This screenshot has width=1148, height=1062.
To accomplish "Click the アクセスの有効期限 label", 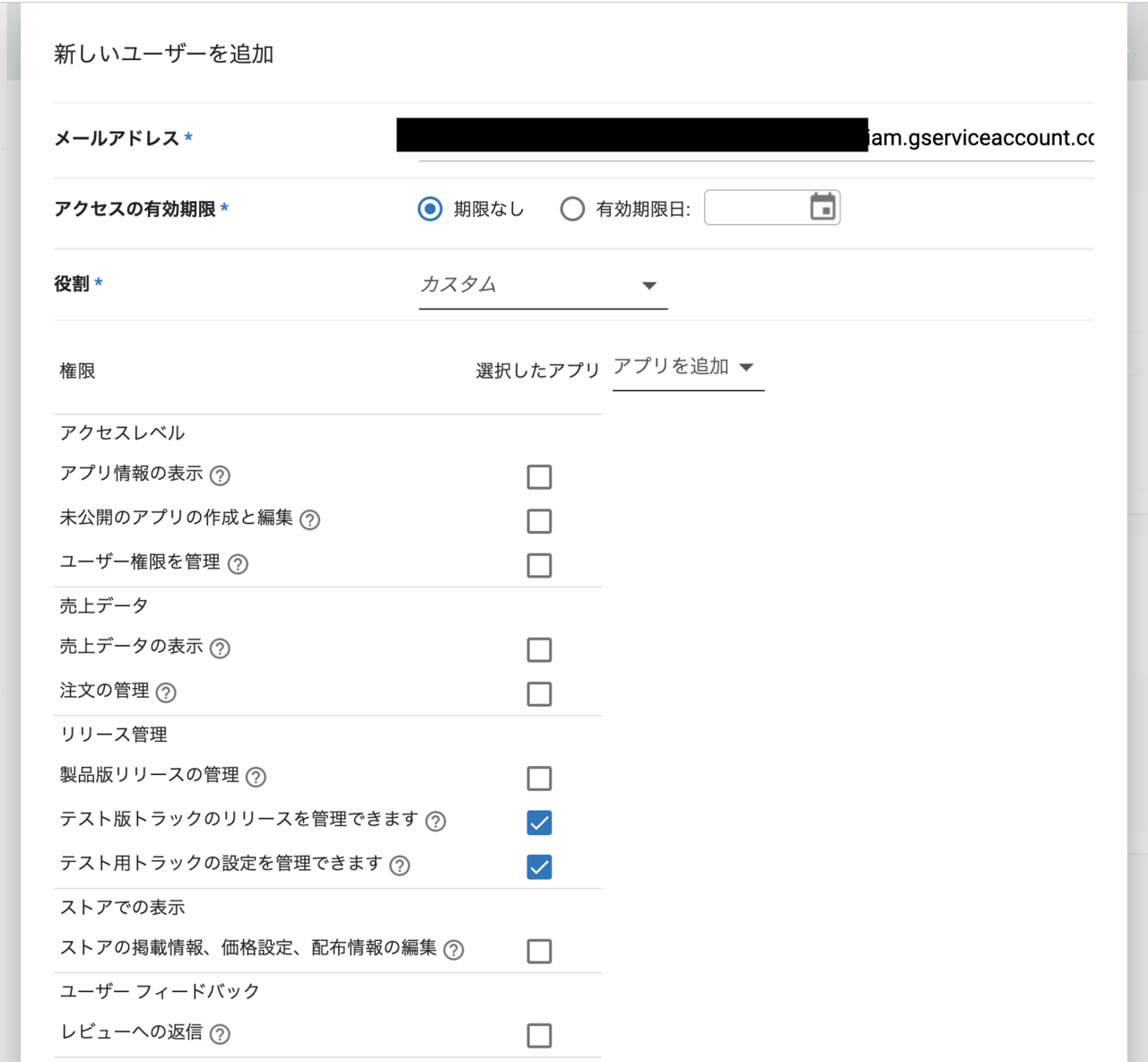I will point(135,209).
